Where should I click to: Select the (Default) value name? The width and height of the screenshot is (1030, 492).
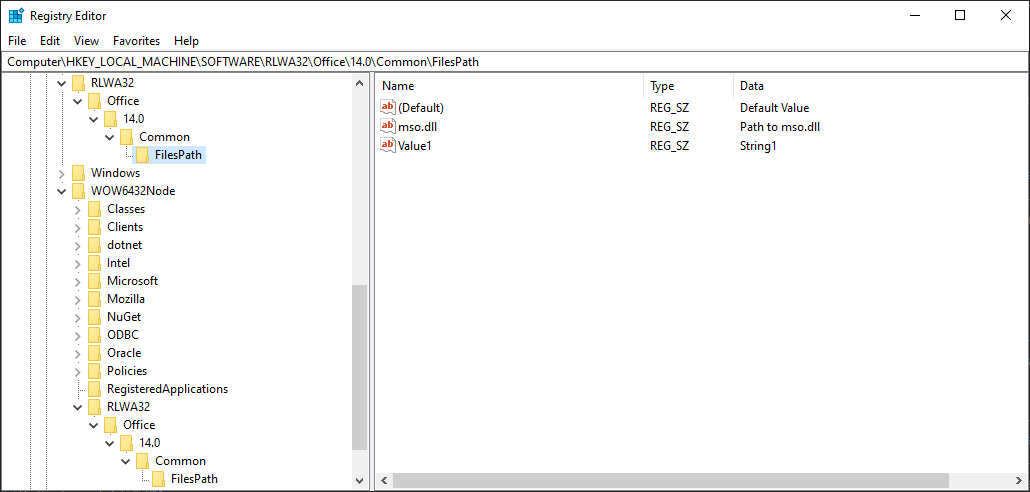coord(421,108)
